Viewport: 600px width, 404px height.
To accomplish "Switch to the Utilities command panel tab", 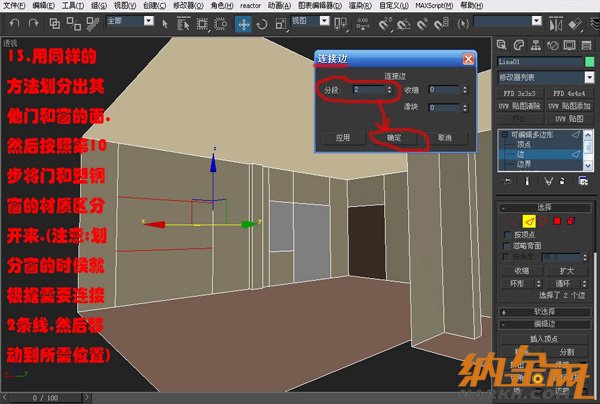I will 587,45.
